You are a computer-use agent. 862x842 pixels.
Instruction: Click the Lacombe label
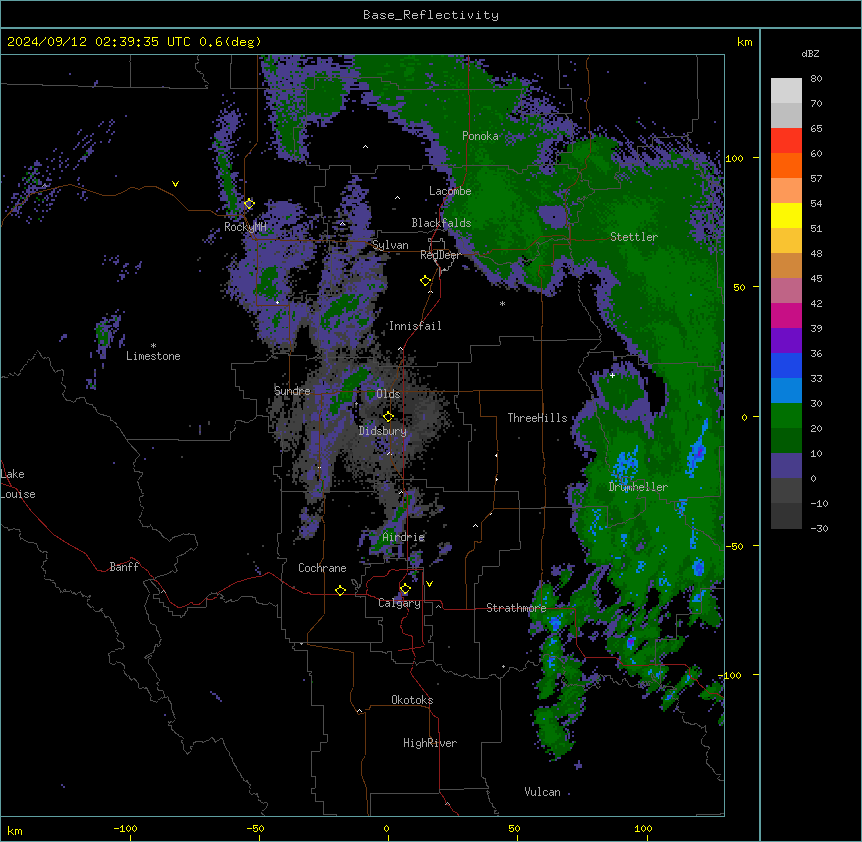tap(450, 191)
